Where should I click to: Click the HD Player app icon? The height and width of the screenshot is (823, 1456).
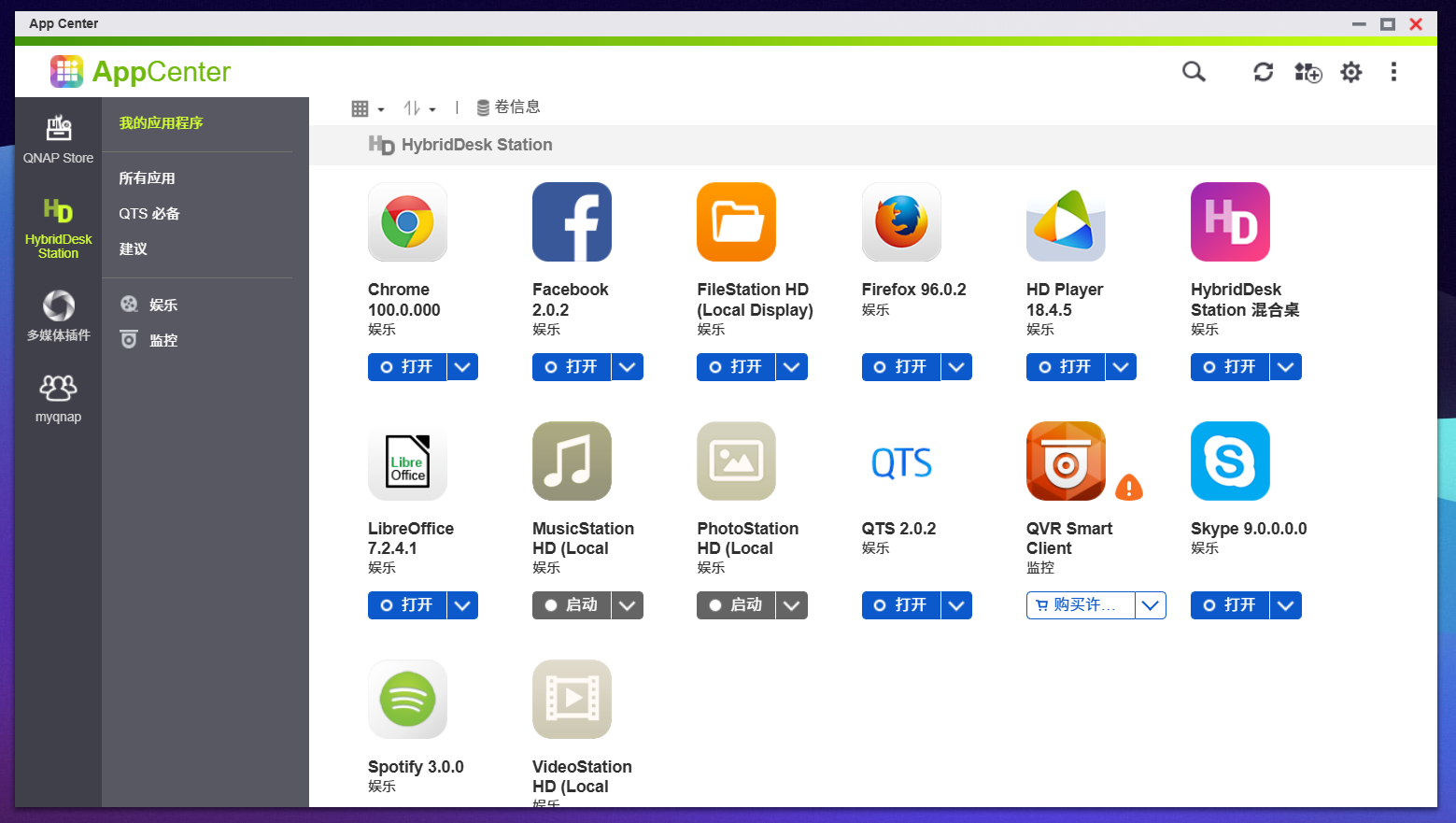pyautogui.click(x=1066, y=221)
